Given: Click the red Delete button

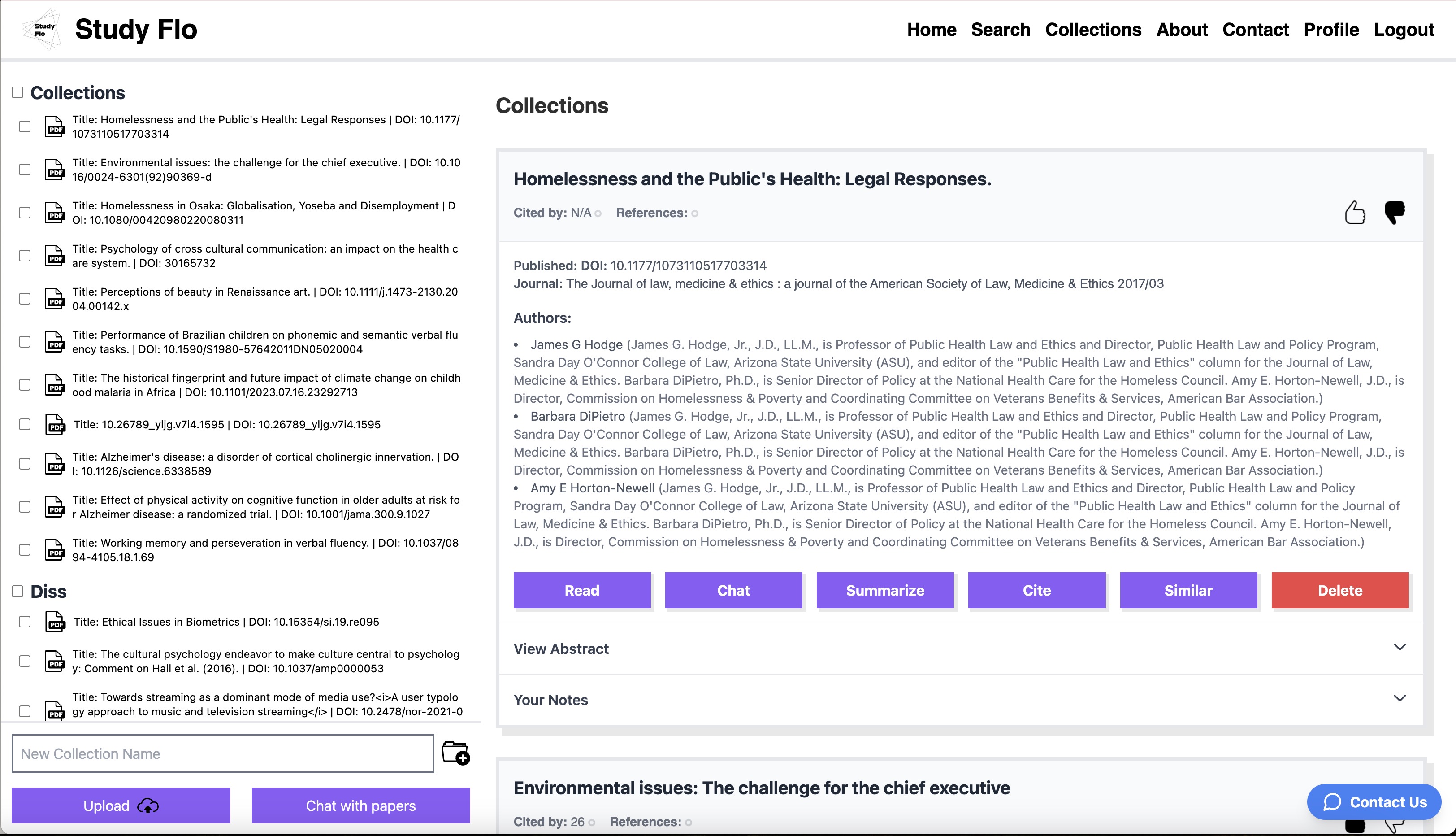Looking at the screenshot, I should tap(1339, 590).
